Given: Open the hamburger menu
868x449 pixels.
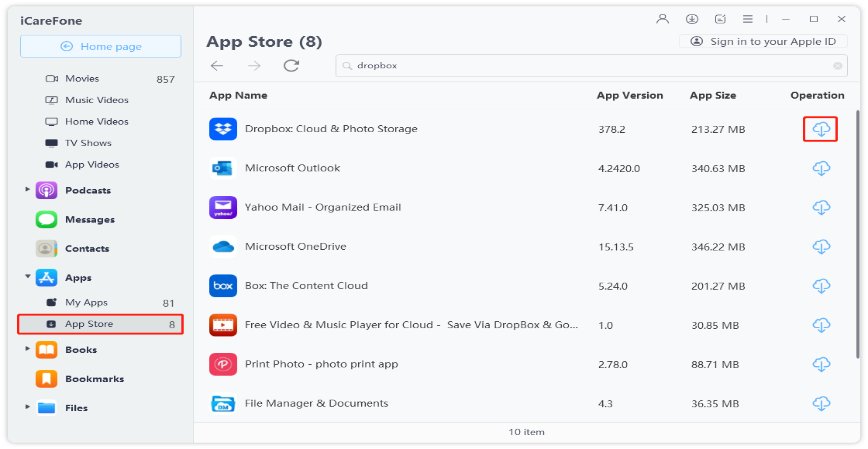Looking at the screenshot, I should (x=748, y=19).
